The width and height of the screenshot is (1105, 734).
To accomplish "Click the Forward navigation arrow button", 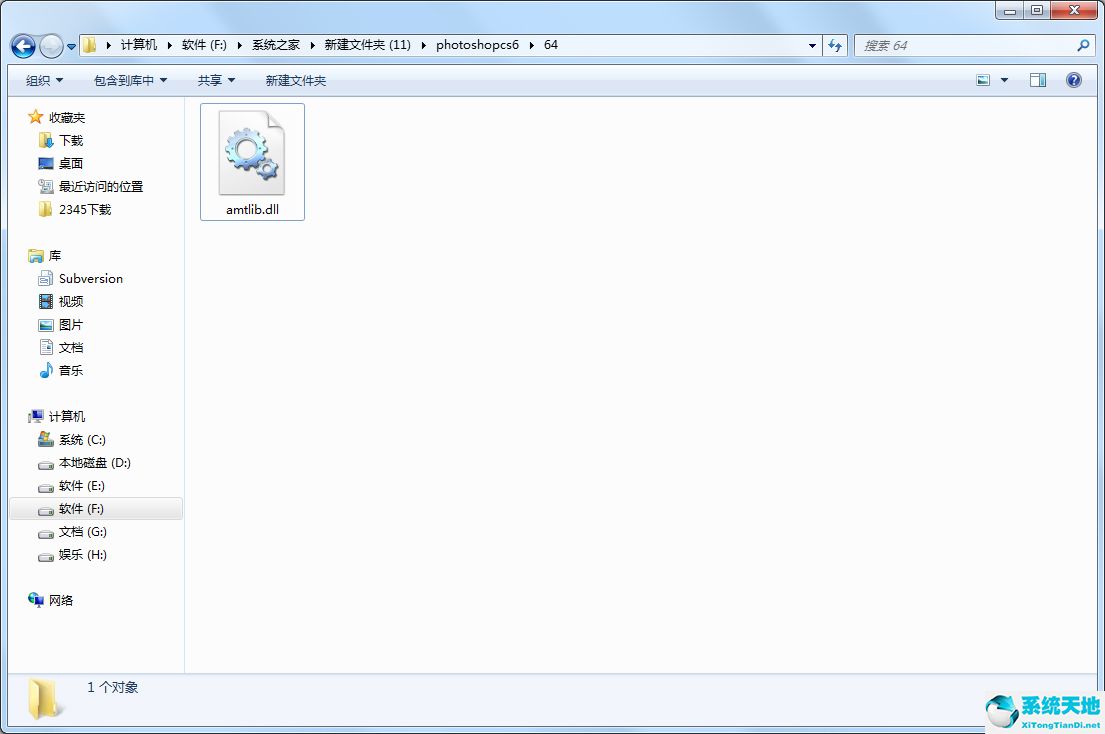I will (x=51, y=46).
